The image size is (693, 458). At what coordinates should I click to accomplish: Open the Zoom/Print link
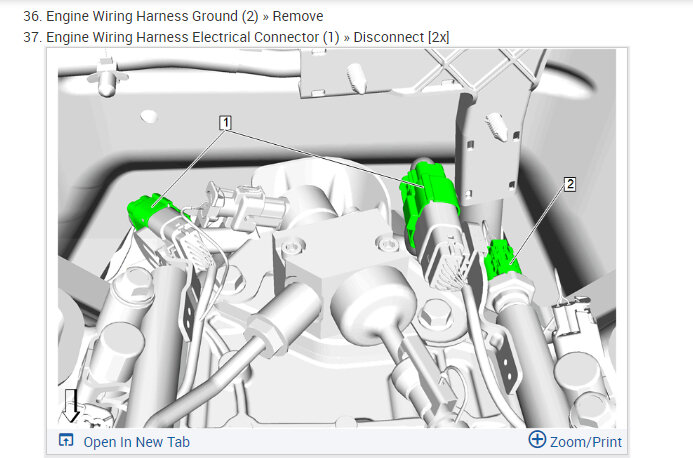click(586, 442)
